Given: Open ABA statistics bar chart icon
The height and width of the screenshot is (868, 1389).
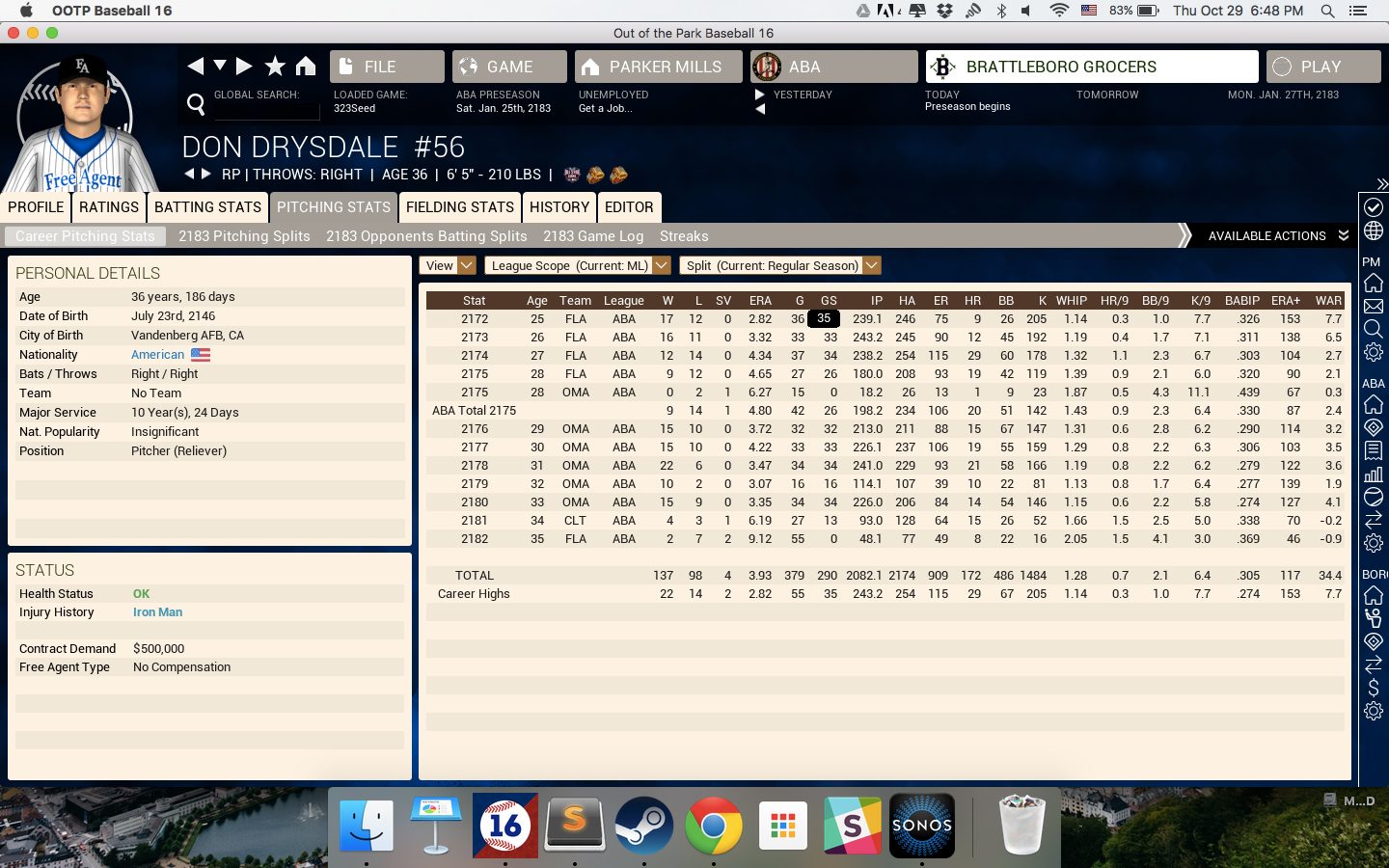Looking at the screenshot, I should pyautogui.click(x=1373, y=474).
